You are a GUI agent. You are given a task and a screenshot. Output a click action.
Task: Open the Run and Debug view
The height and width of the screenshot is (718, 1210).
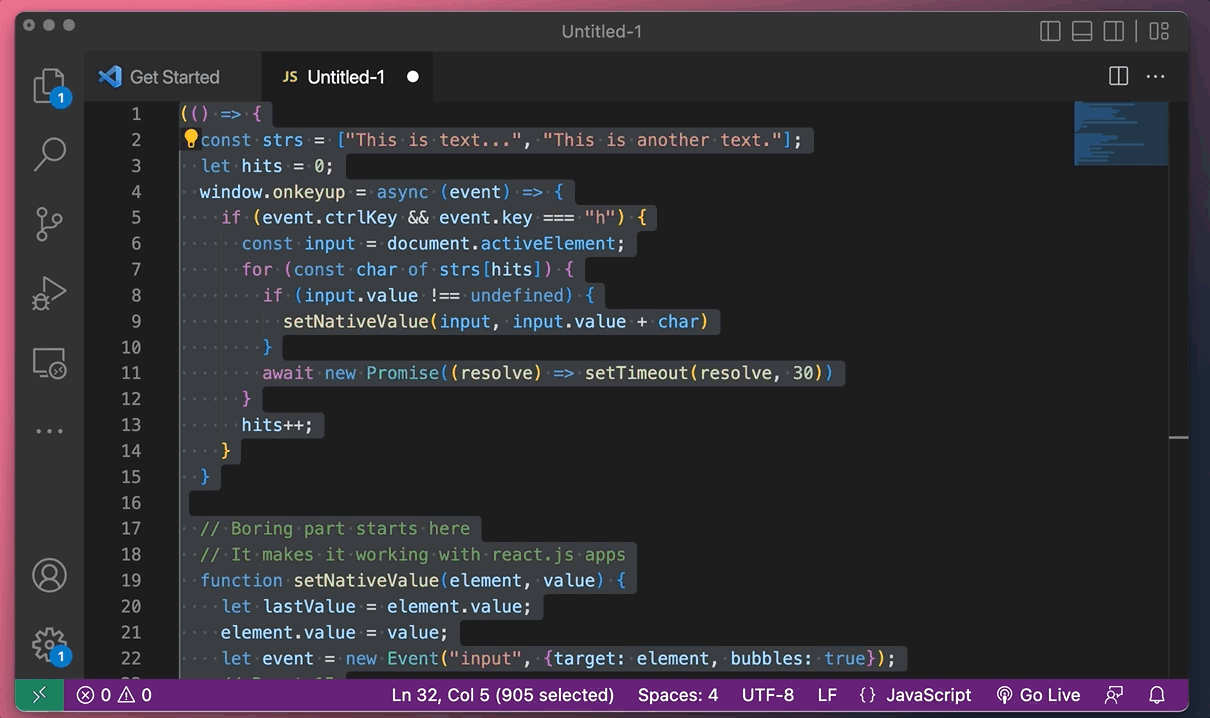coord(49,293)
